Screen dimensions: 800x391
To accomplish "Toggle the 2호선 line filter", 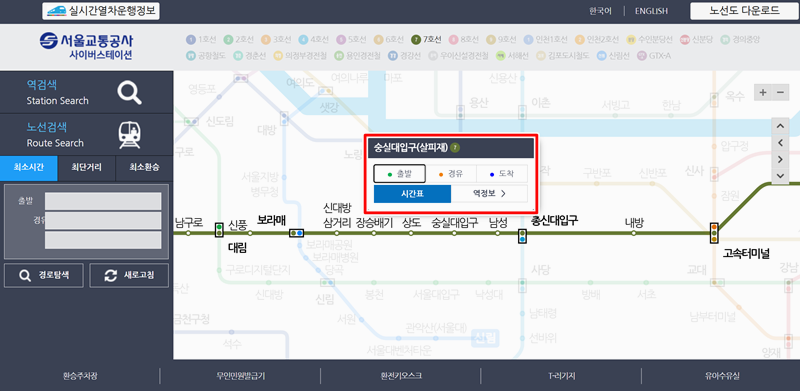I will 239,39.
